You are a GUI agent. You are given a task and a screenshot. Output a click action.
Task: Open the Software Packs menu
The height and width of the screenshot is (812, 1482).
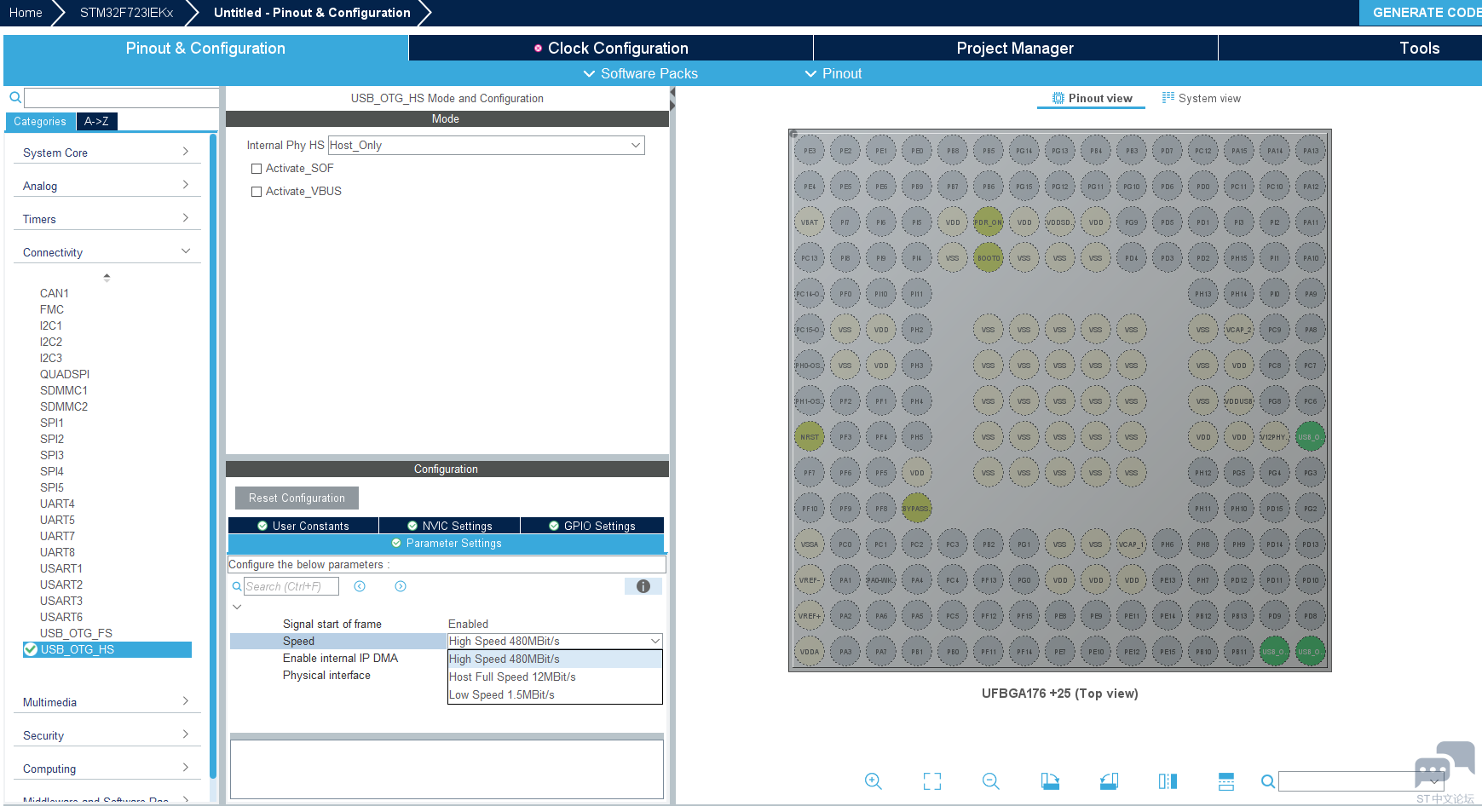(x=640, y=74)
